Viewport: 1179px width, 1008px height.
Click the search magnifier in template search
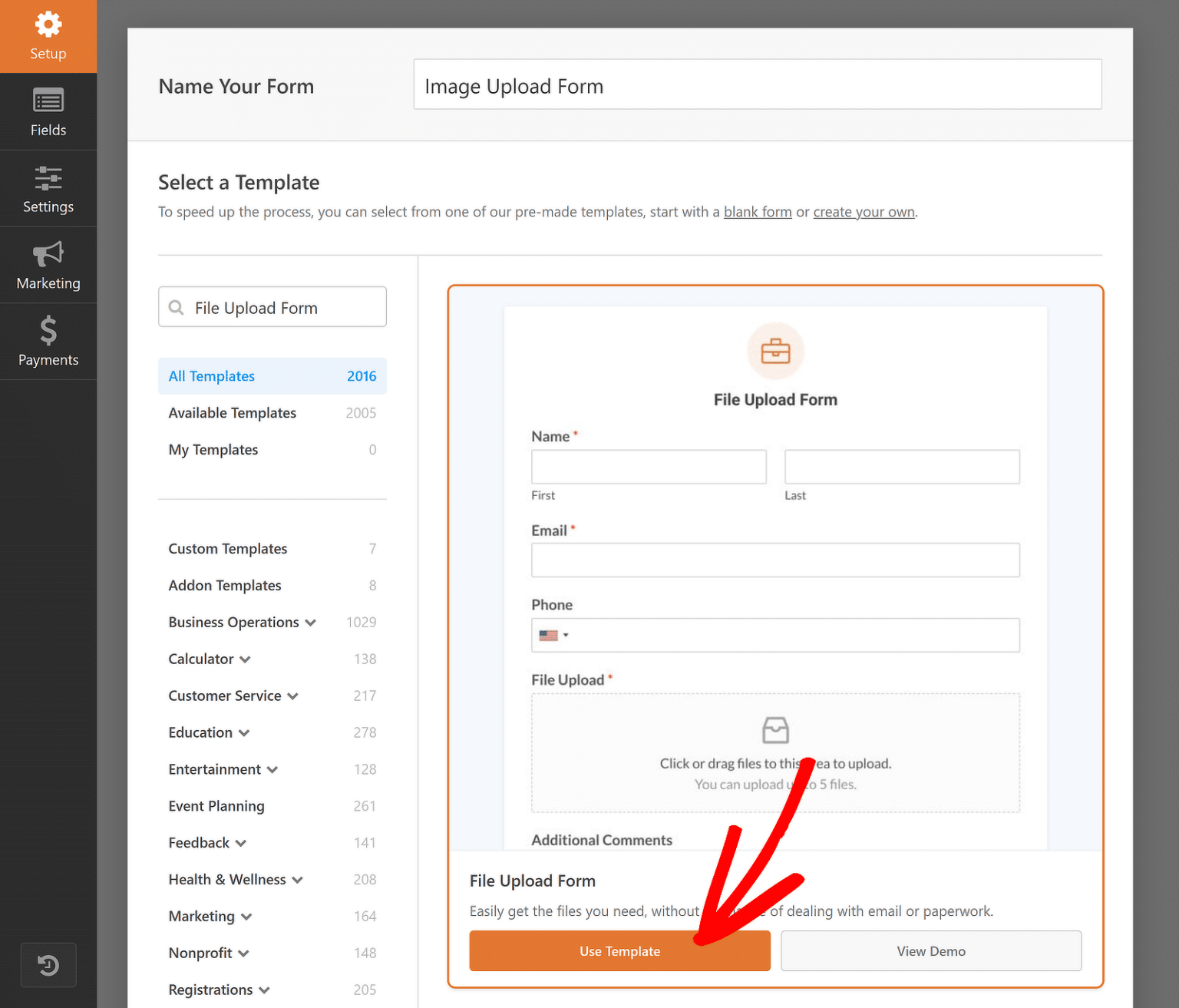pyautogui.click(x=177, y=307)
